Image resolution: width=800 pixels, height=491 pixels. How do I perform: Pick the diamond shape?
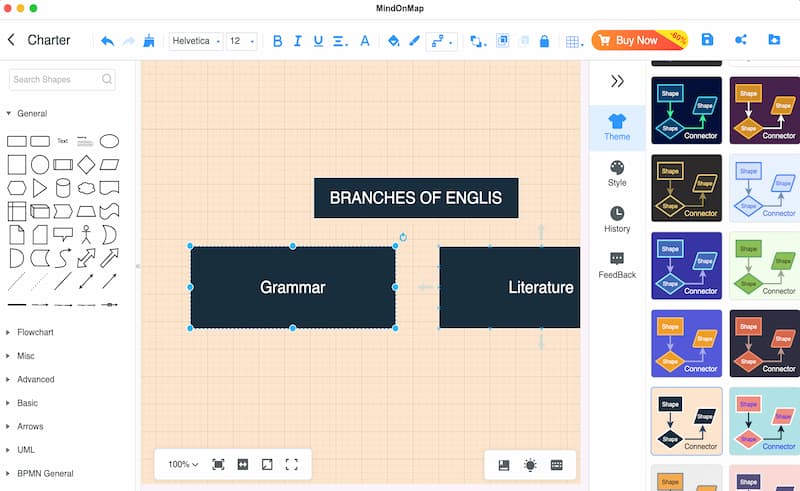point(86,164)
